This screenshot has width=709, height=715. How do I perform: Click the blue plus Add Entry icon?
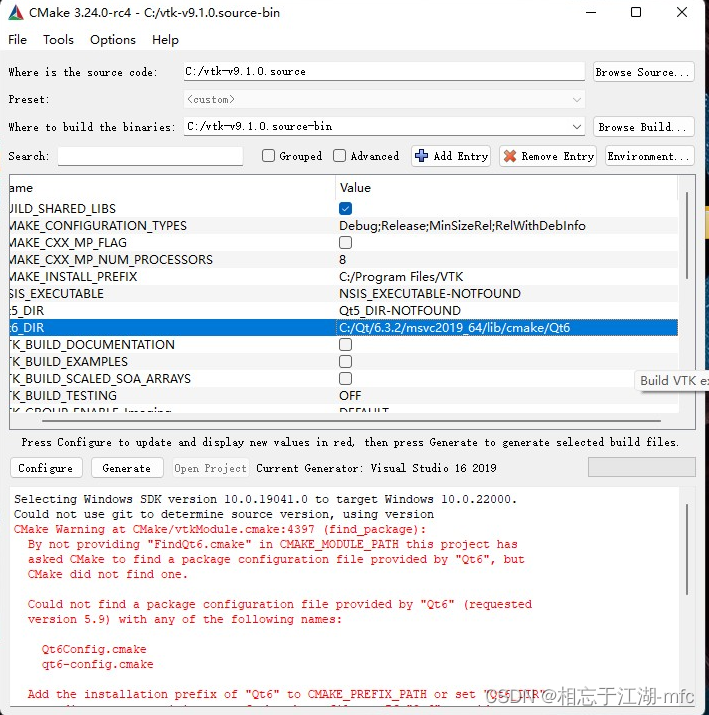421,156
